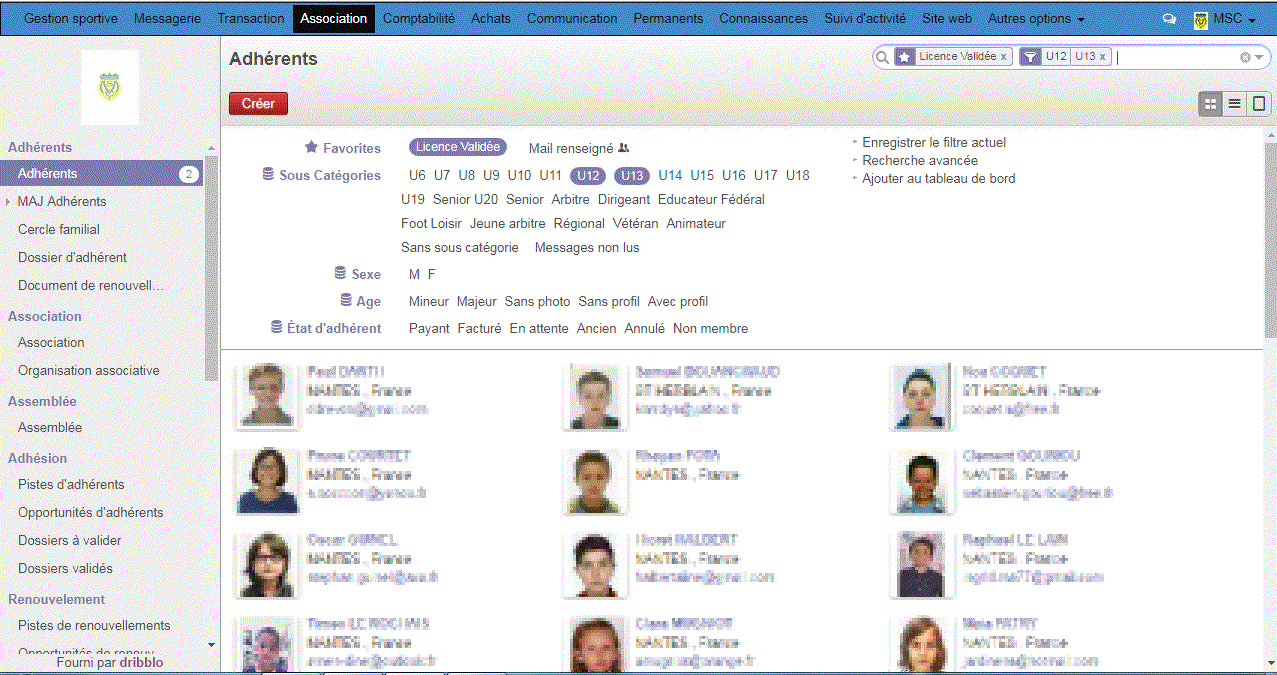
Task: Open the MSC user menu
Action: pyautogui.click(x=1225, y=19)
